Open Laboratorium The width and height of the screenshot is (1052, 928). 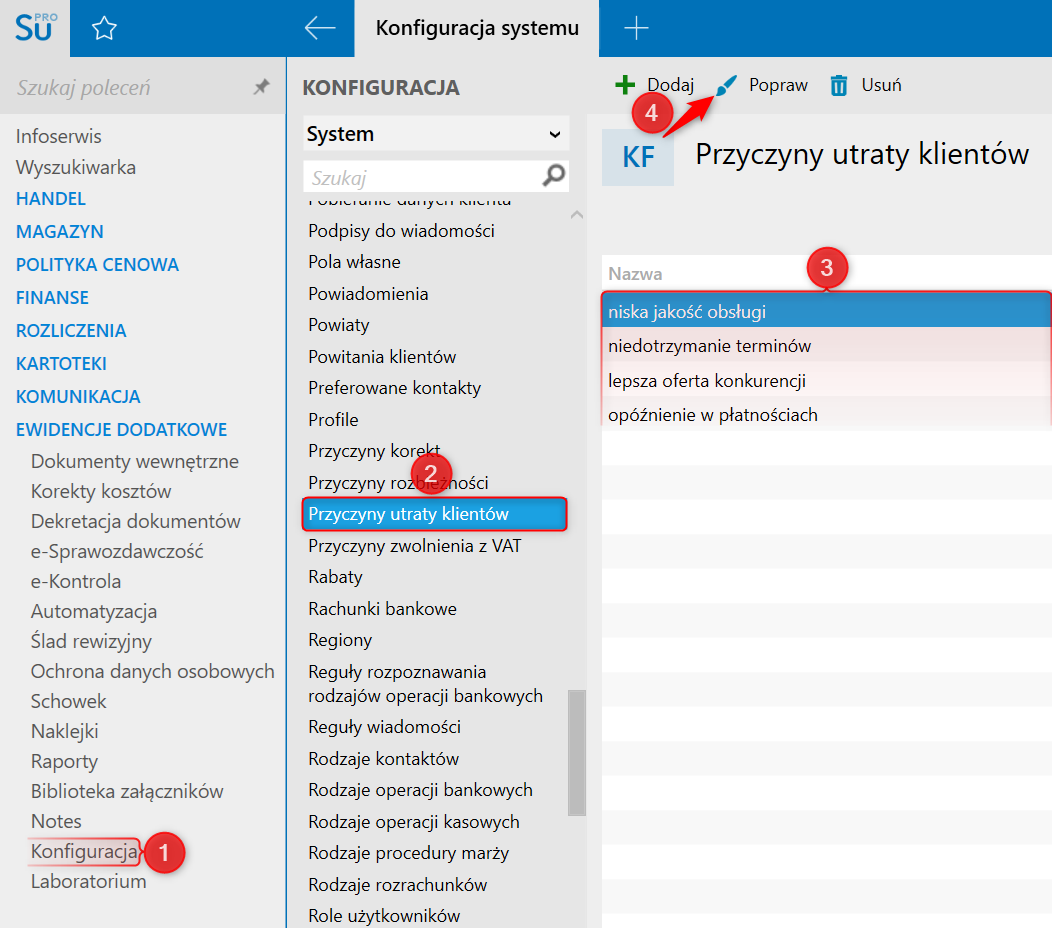pyautogui.click(x=89, y=881)
